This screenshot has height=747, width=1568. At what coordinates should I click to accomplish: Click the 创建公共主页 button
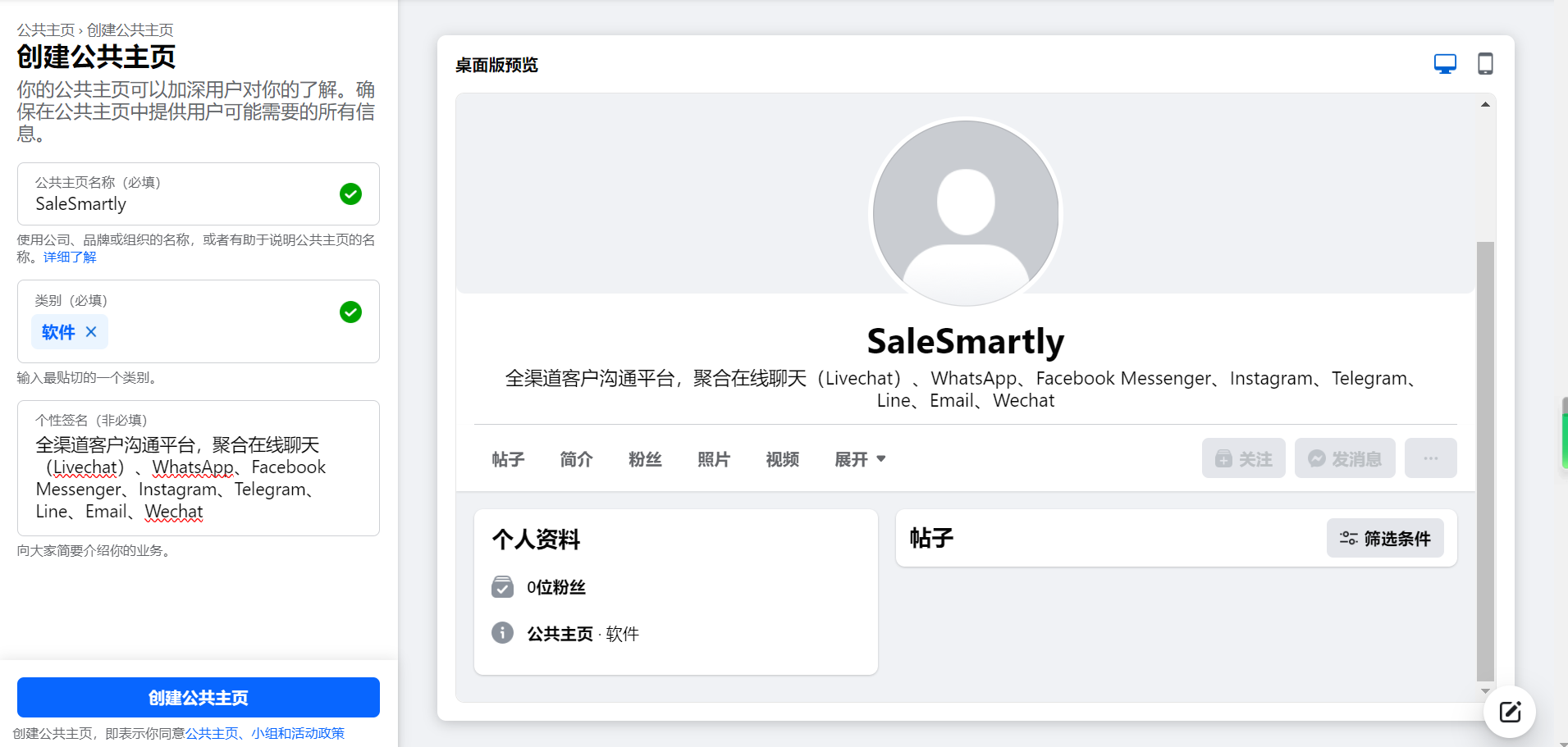click(x=199, y=698)
